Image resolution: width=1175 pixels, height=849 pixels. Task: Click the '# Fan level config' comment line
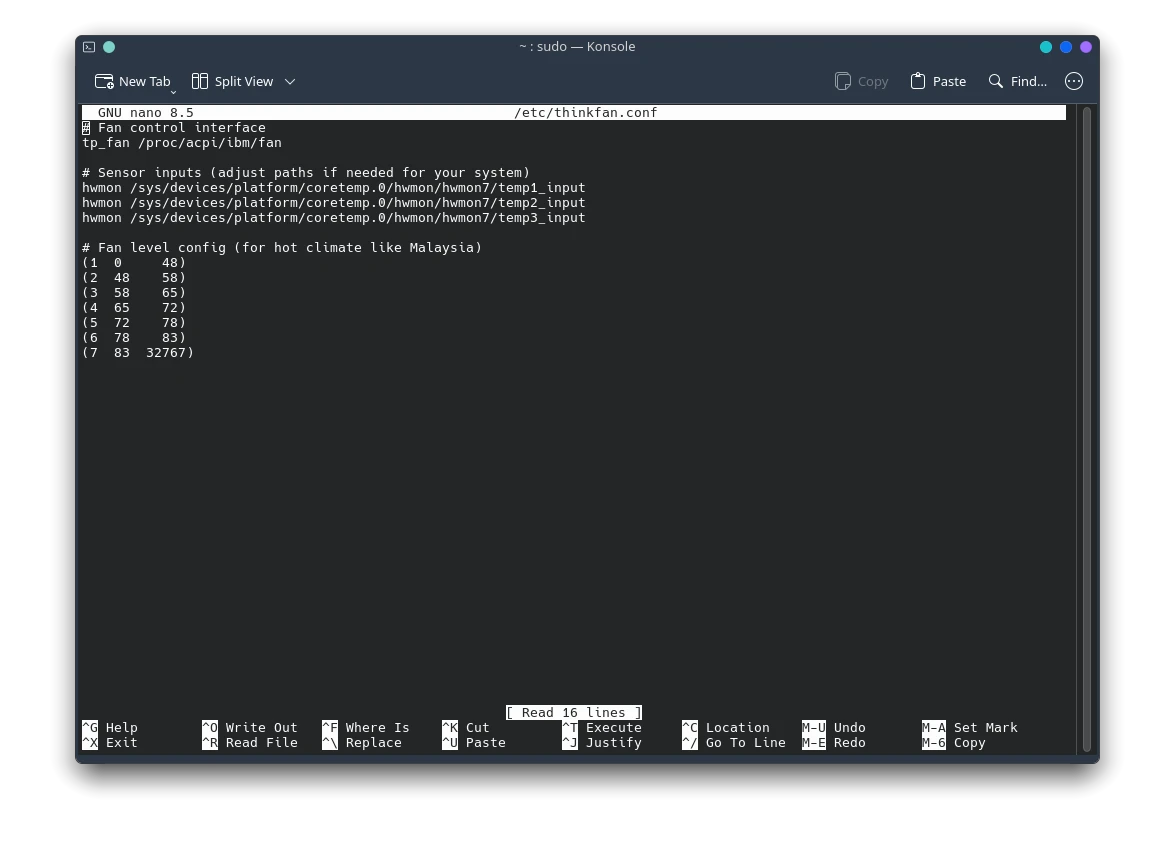click(282, 247)
